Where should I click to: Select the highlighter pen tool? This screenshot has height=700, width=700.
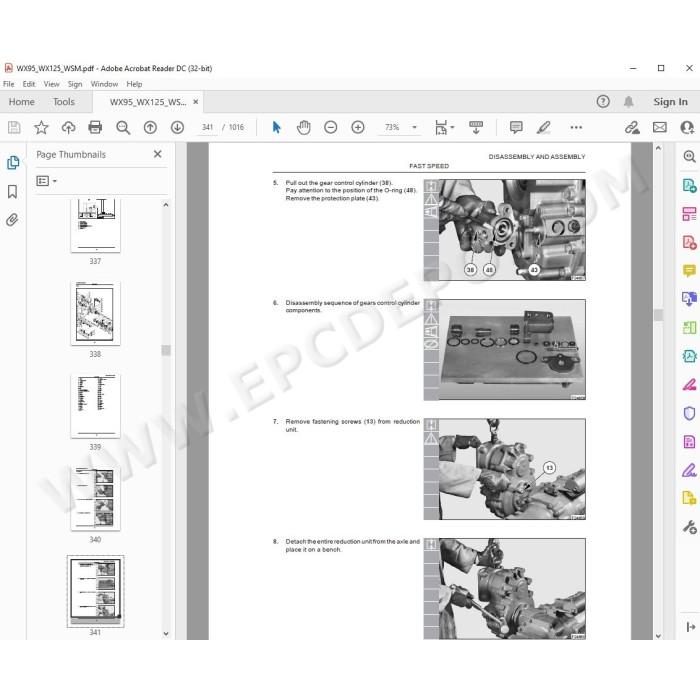click(x=543, y=128)
